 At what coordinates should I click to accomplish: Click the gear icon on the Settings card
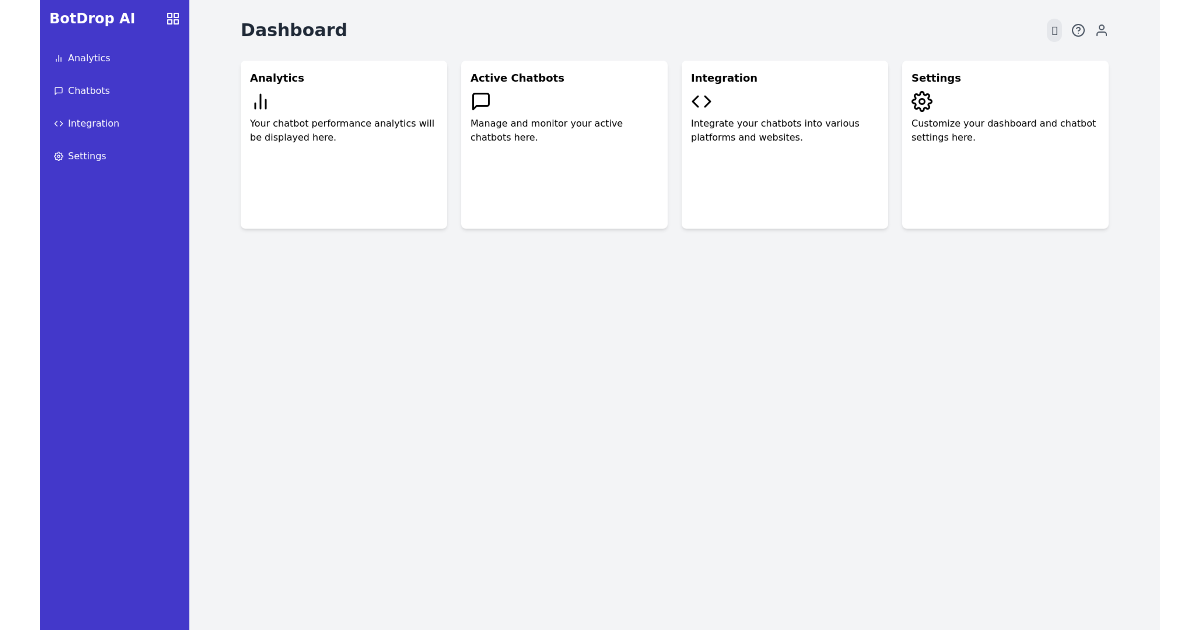pyautogui.click(x=921, y=101)
